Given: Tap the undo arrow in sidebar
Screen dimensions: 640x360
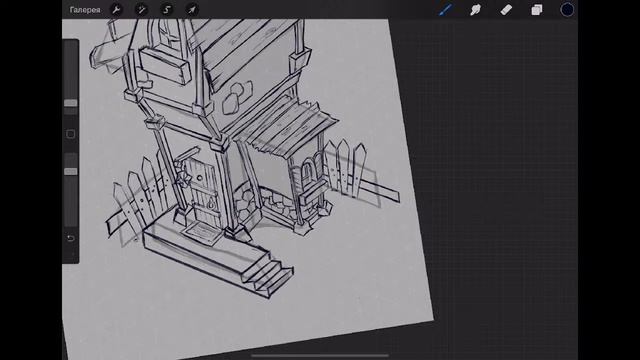Looking at the screenshot, I should [x=71, y=238].
